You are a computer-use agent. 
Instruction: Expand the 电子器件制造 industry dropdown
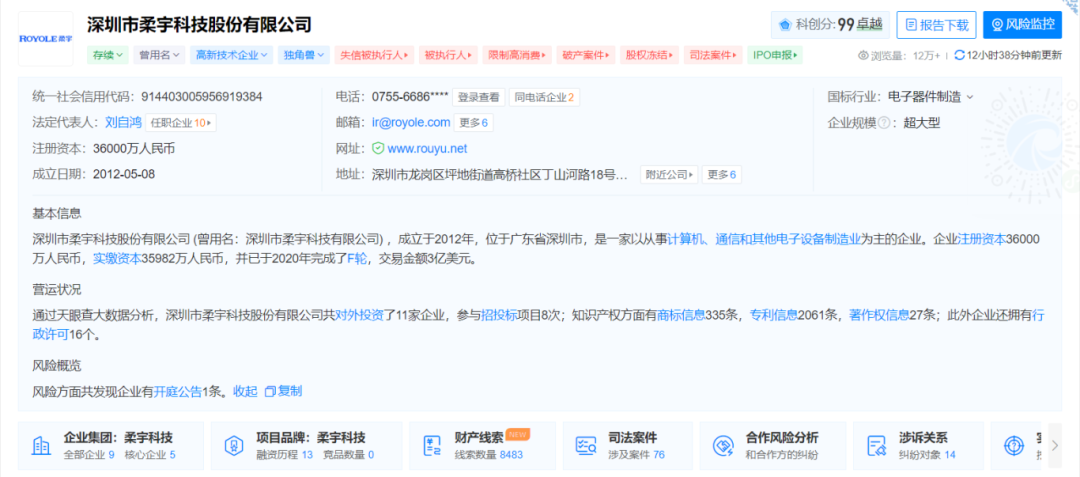931,97
